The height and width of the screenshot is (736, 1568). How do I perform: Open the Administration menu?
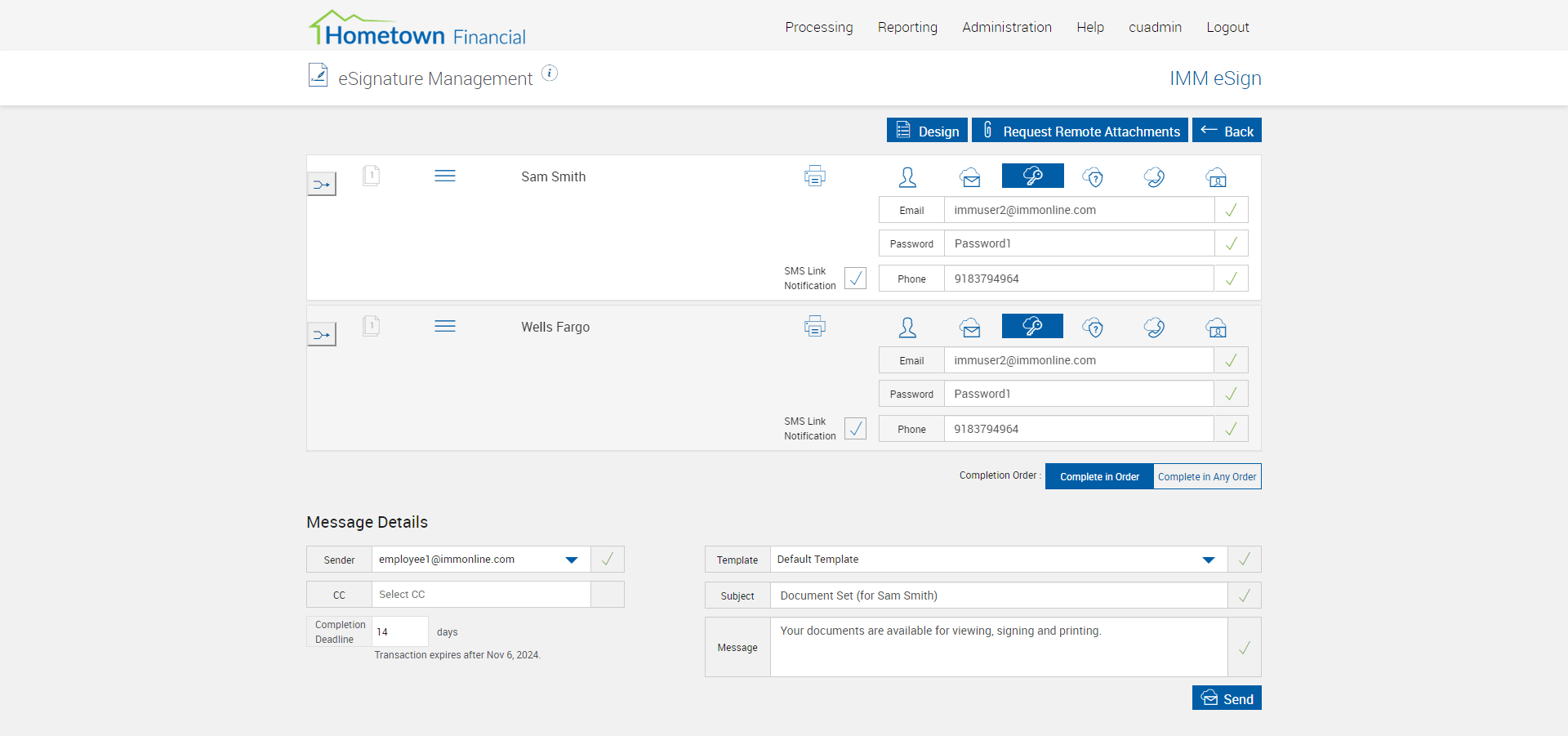tap(1006, 27)
